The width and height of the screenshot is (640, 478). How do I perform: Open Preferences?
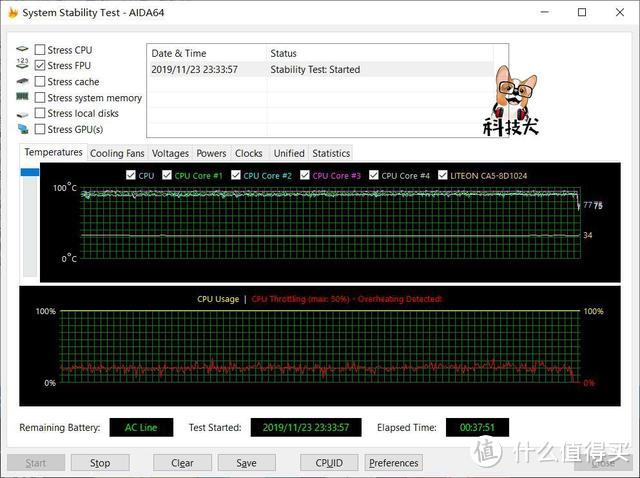pyautogui.click(x=393, y=463)
